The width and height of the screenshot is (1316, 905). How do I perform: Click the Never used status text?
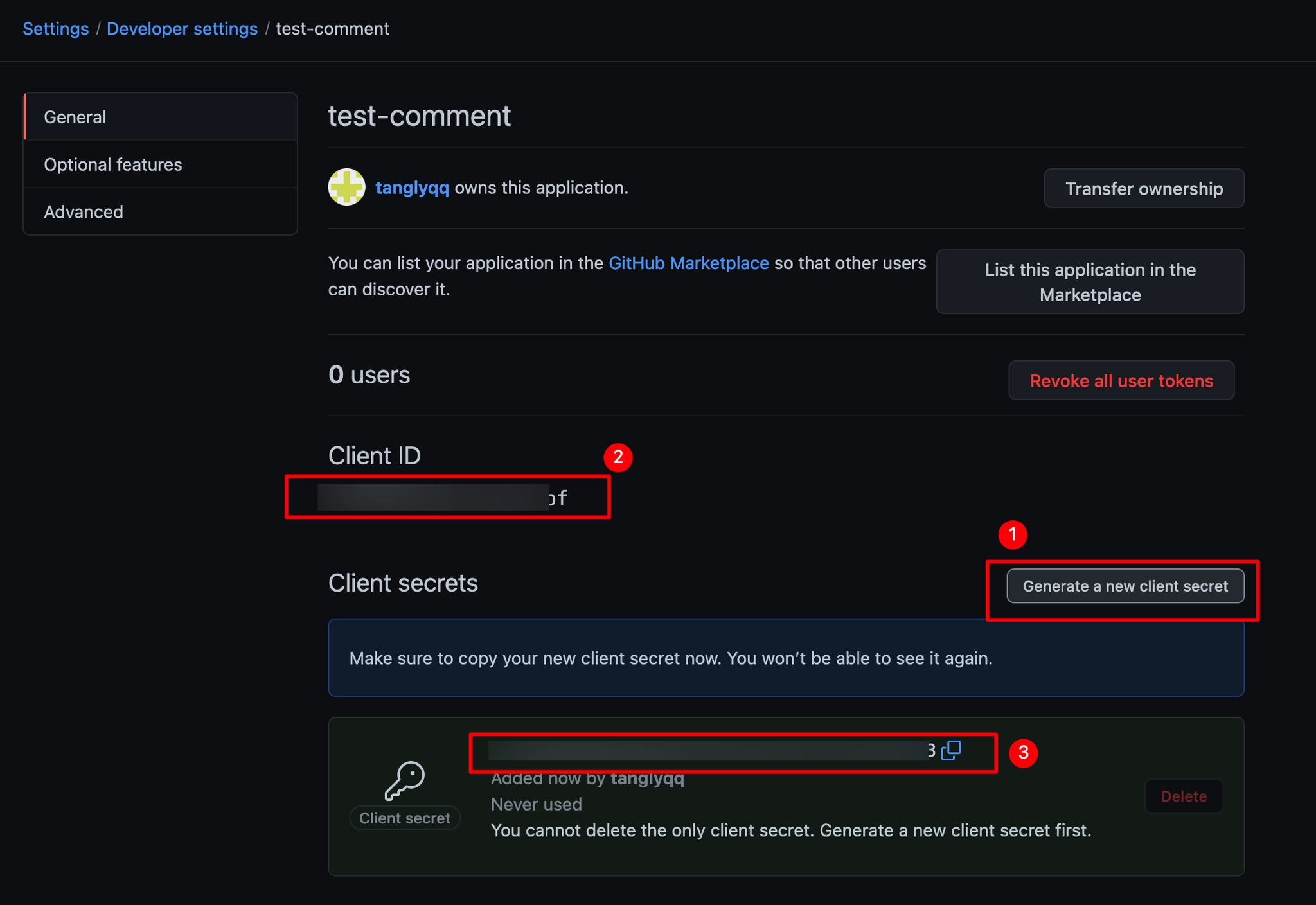pos(537,804)
